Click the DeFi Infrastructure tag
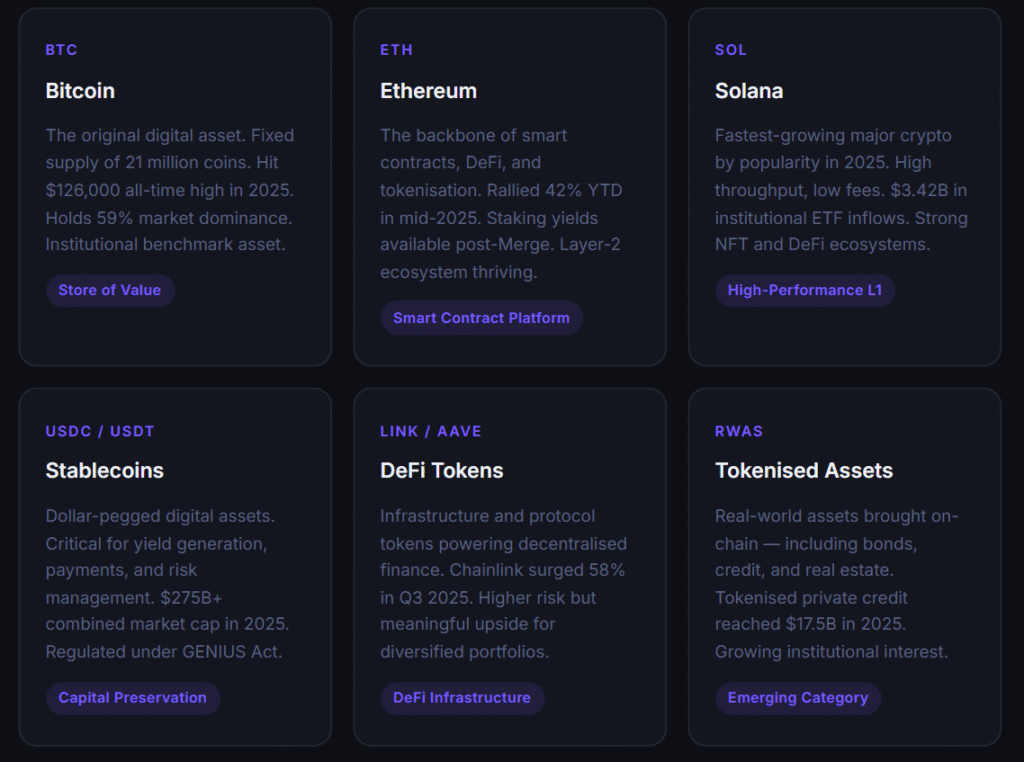 click(462, 698)
